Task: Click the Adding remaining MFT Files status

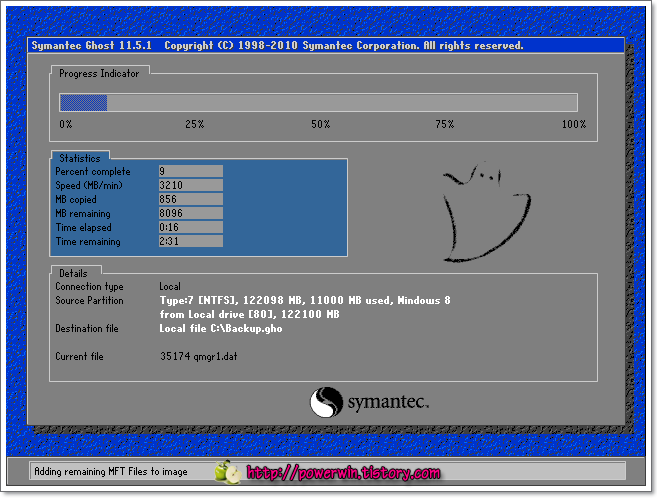Action: (x=111, y=472)
